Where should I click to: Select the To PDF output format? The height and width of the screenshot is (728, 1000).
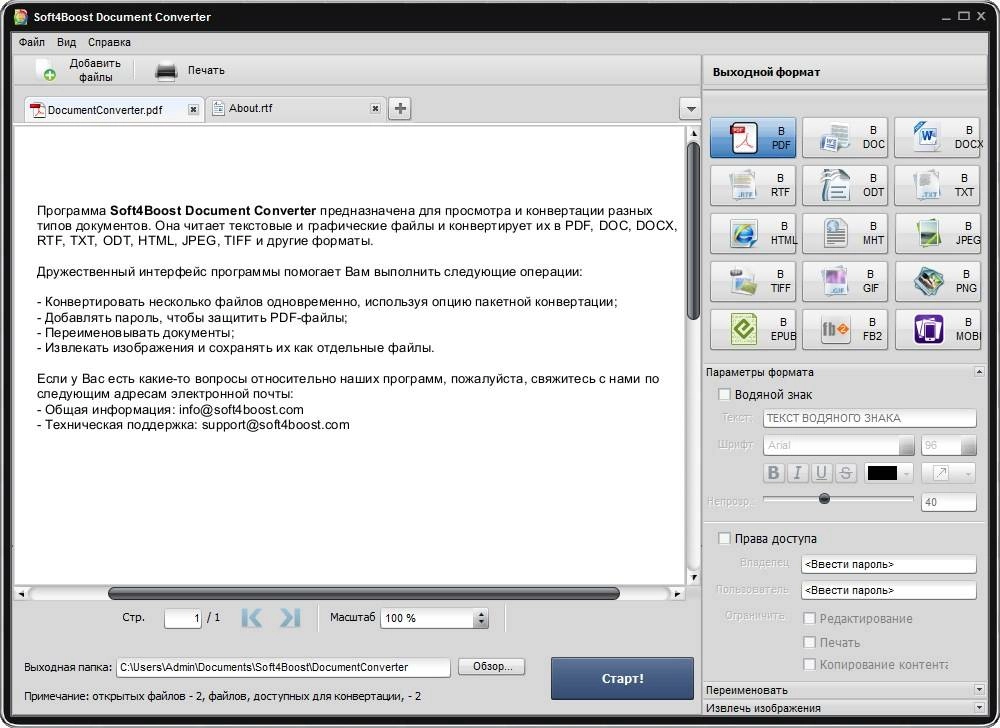pos(753,137)
